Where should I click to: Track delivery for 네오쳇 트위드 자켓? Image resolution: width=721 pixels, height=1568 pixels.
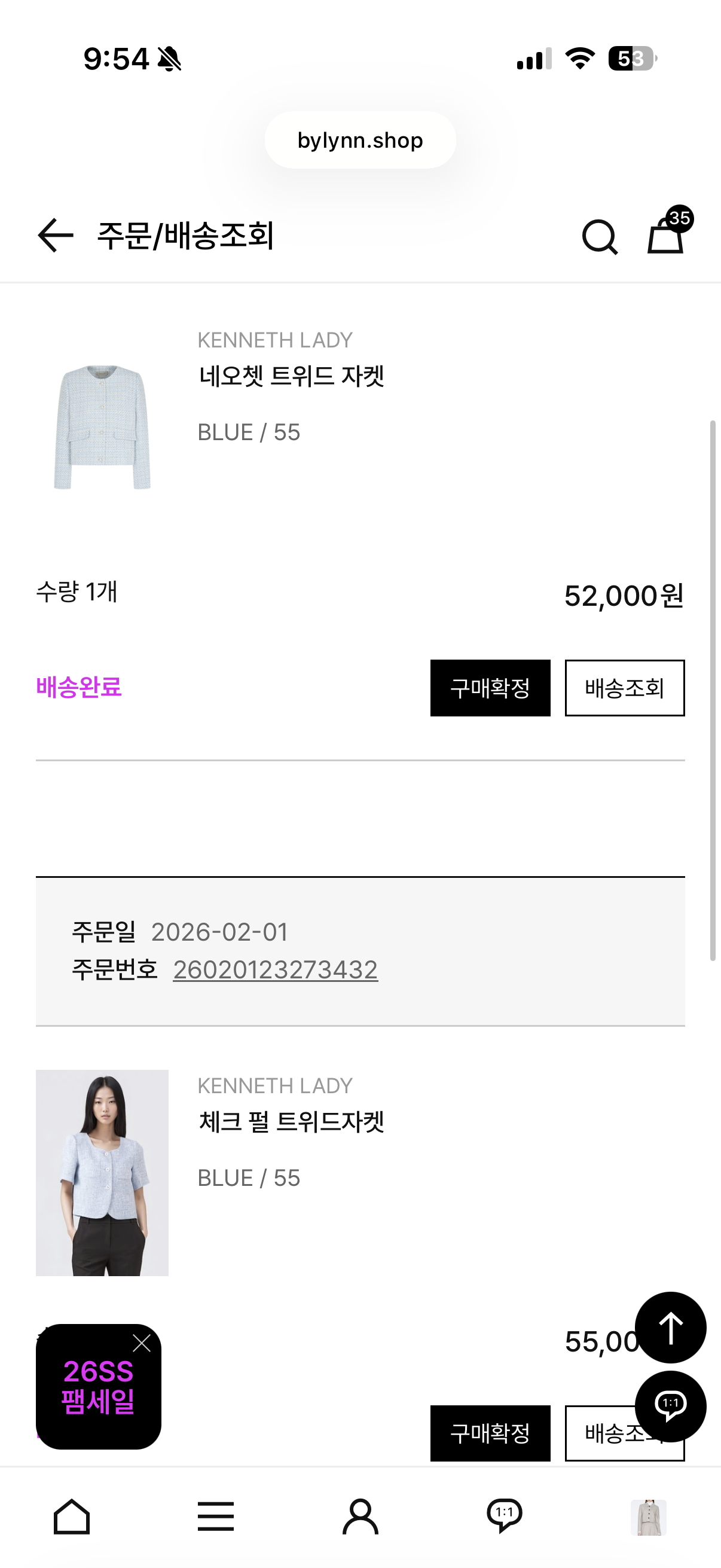point(624,688)
